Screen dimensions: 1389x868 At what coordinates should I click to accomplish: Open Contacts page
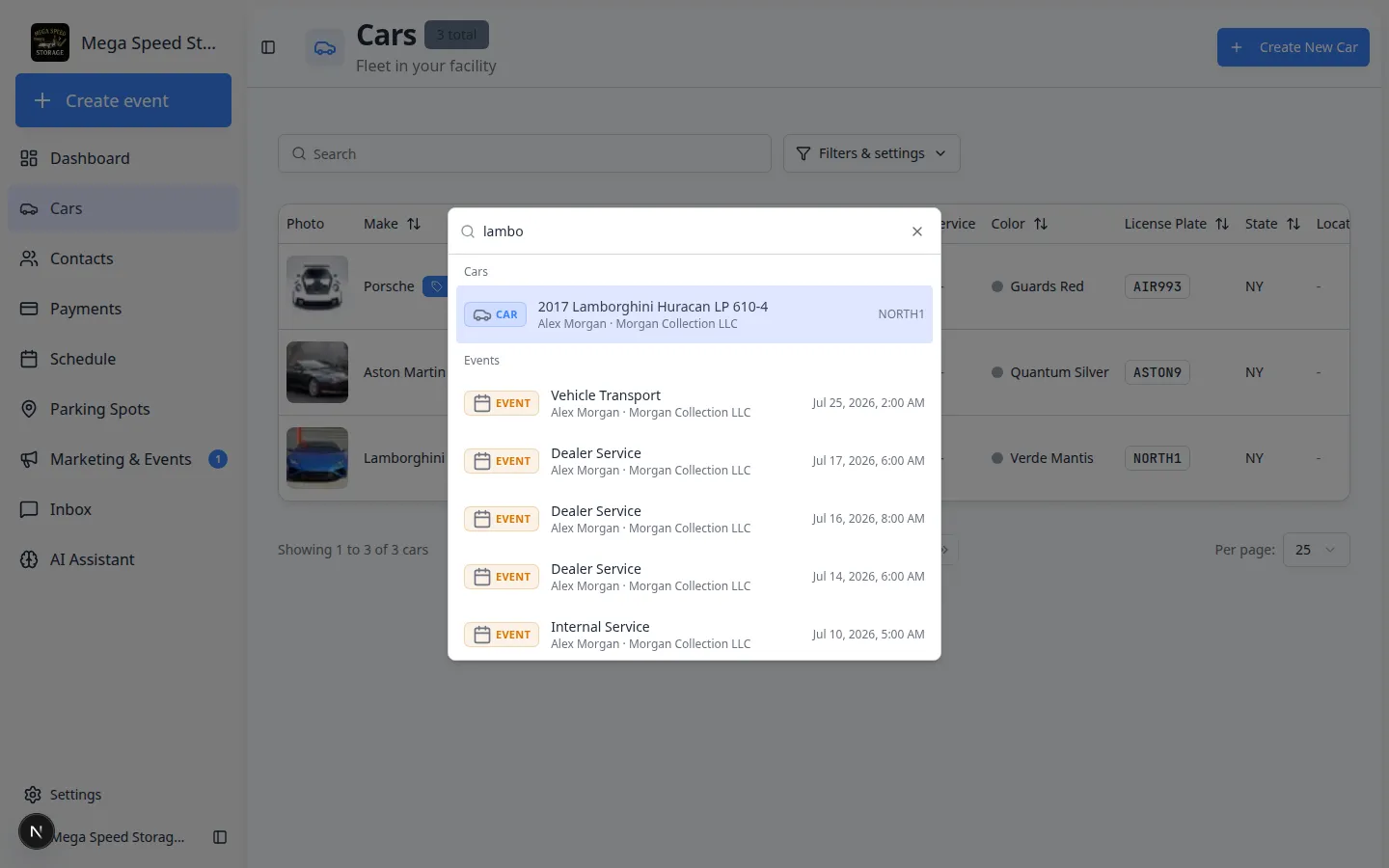point(123,258)
